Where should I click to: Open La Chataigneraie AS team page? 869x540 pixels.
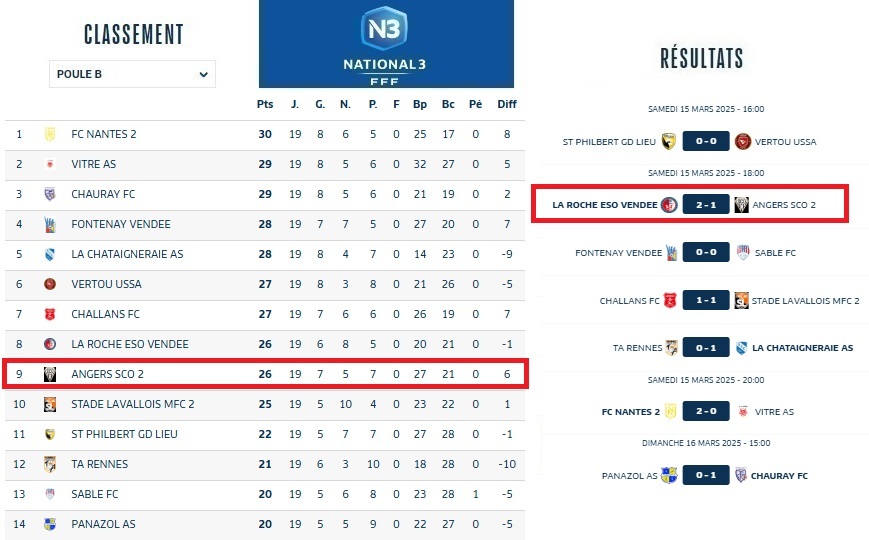pyautogui.click(x=127, y=254)
